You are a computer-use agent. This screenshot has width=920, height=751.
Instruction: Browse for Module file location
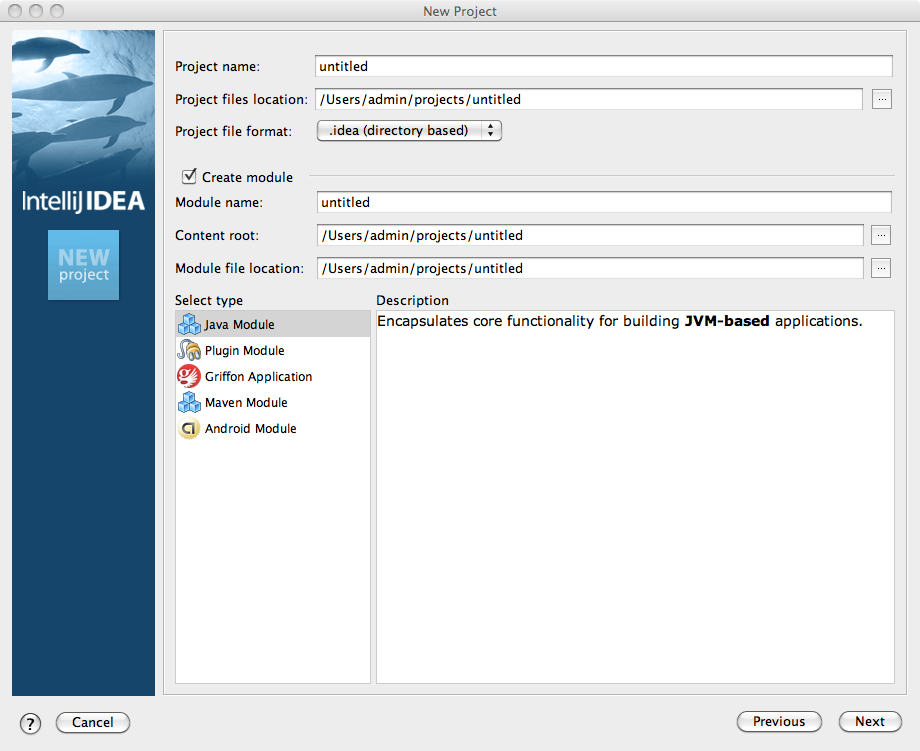pos(881,268)
